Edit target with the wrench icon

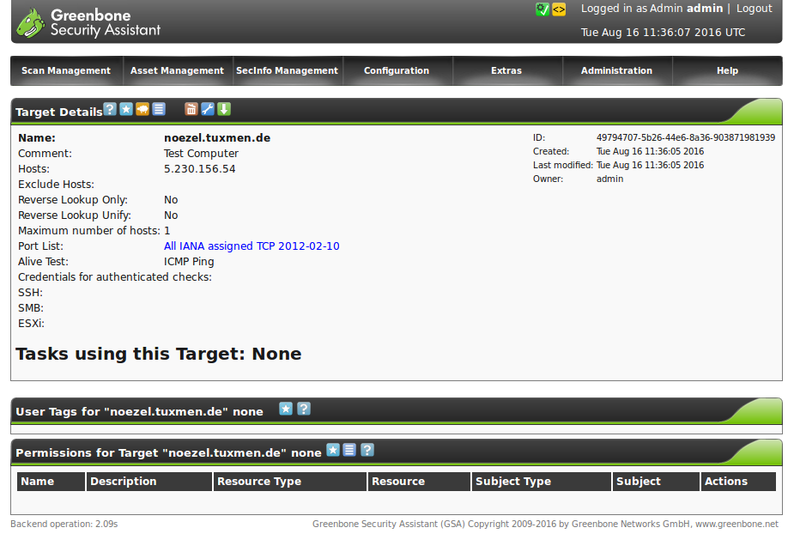point(207,109)
